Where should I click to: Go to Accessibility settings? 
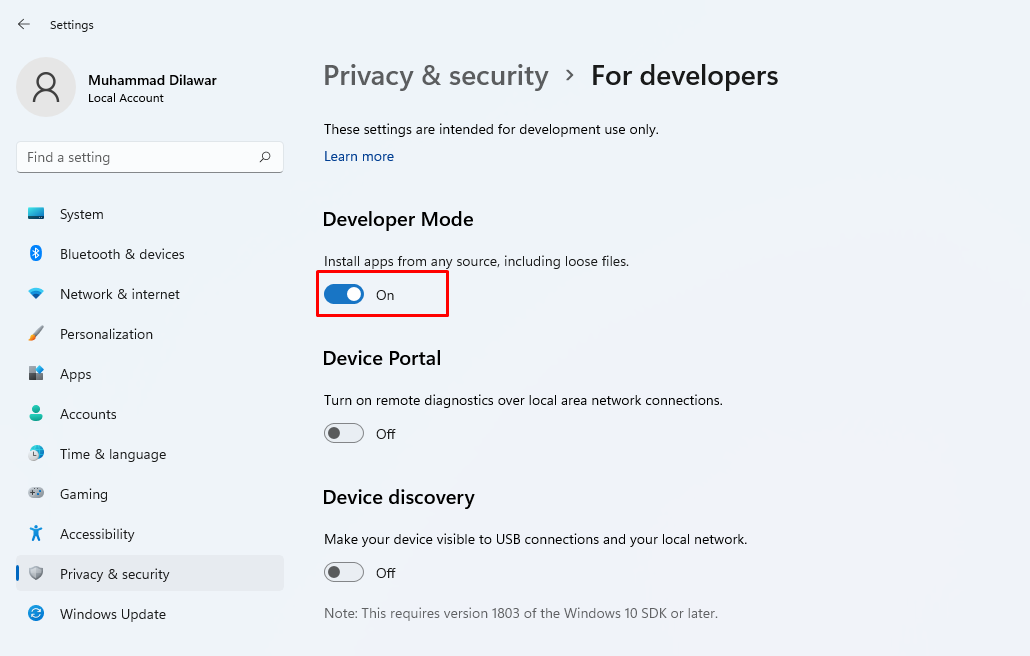pyautogui.click(x=150, y=534)
